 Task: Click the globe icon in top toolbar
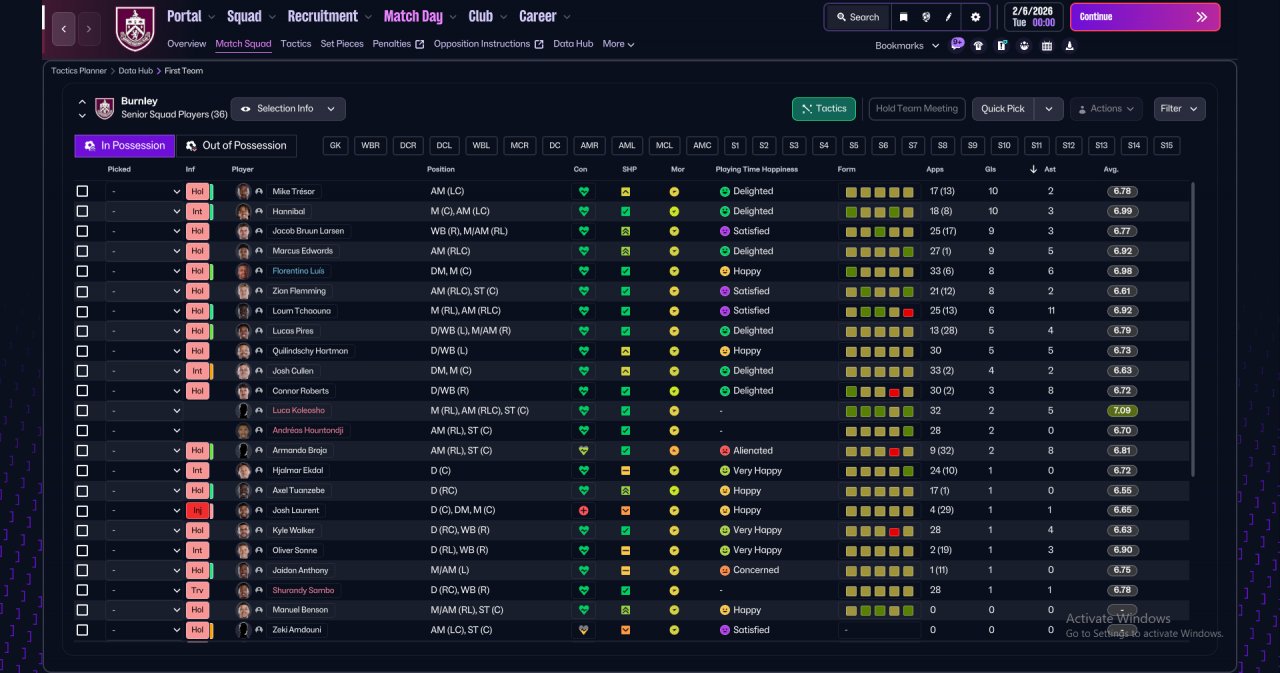(x=927, y=17)
